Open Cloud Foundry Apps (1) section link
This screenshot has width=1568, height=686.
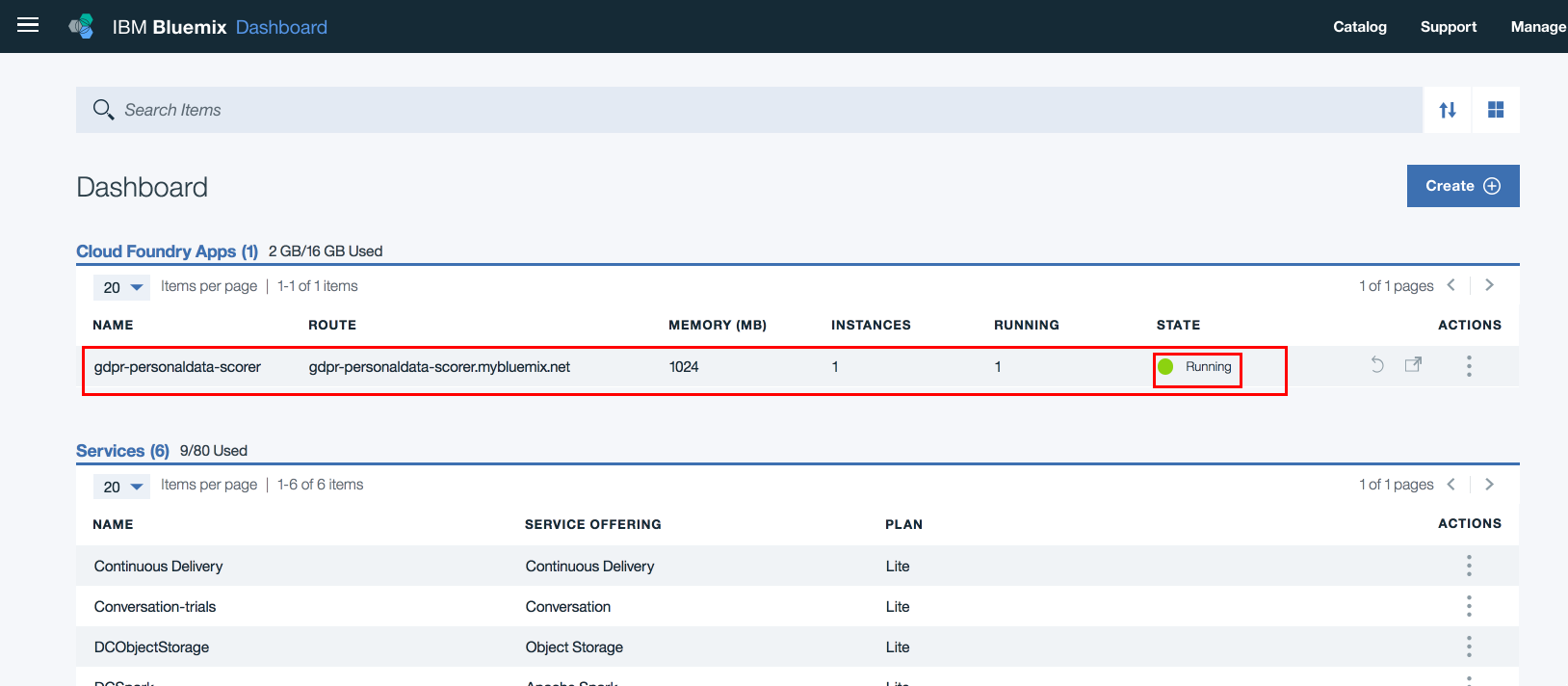pyautogui.click(x=168, y=251)
